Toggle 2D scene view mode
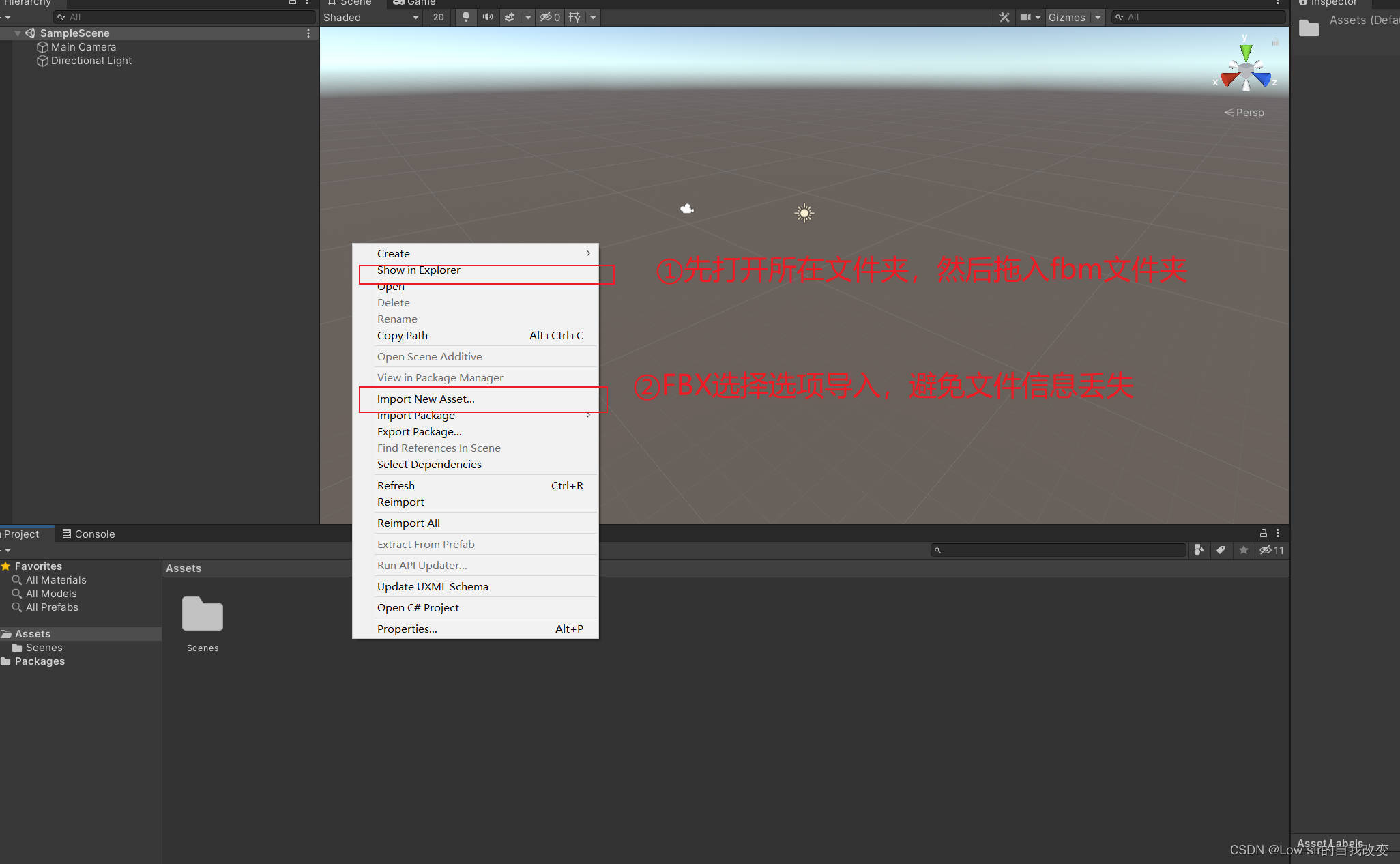Image resolution: width=1400 pixels, height=864 pixels. point(439,17)
